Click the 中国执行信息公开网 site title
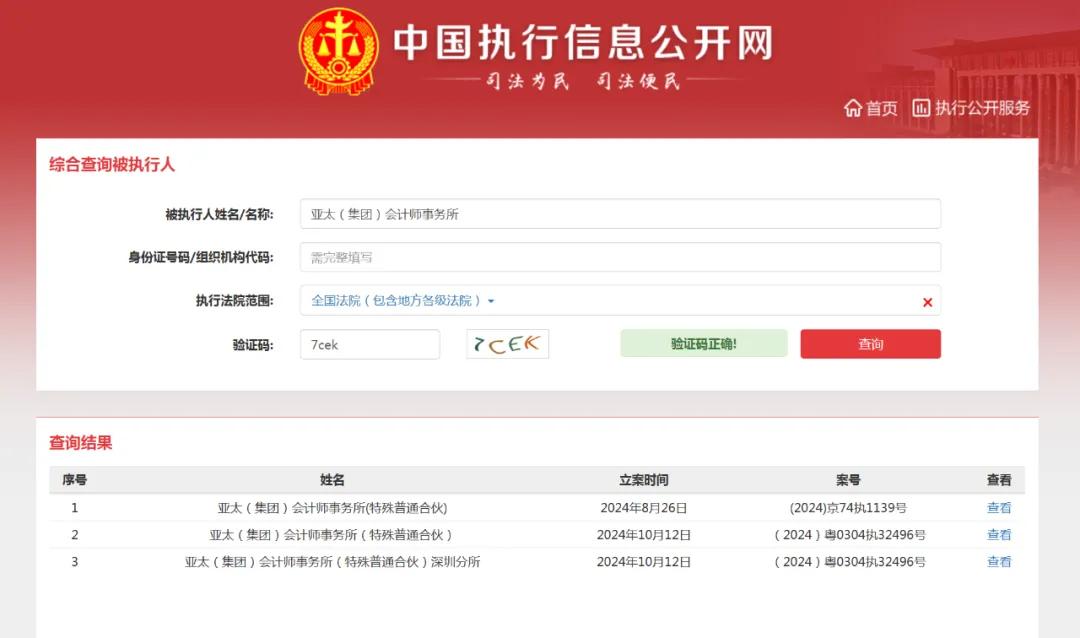Viewport: 1080px width, 638px height. (583, 42)
